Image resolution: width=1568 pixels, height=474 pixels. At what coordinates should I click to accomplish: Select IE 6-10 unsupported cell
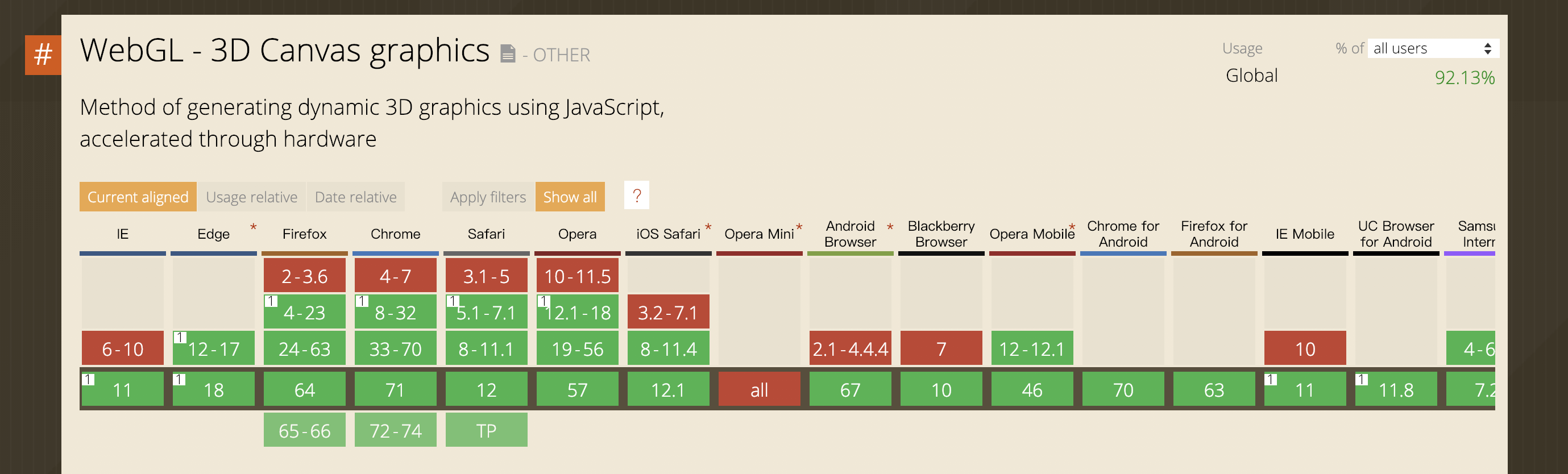(x=122, y=348)
